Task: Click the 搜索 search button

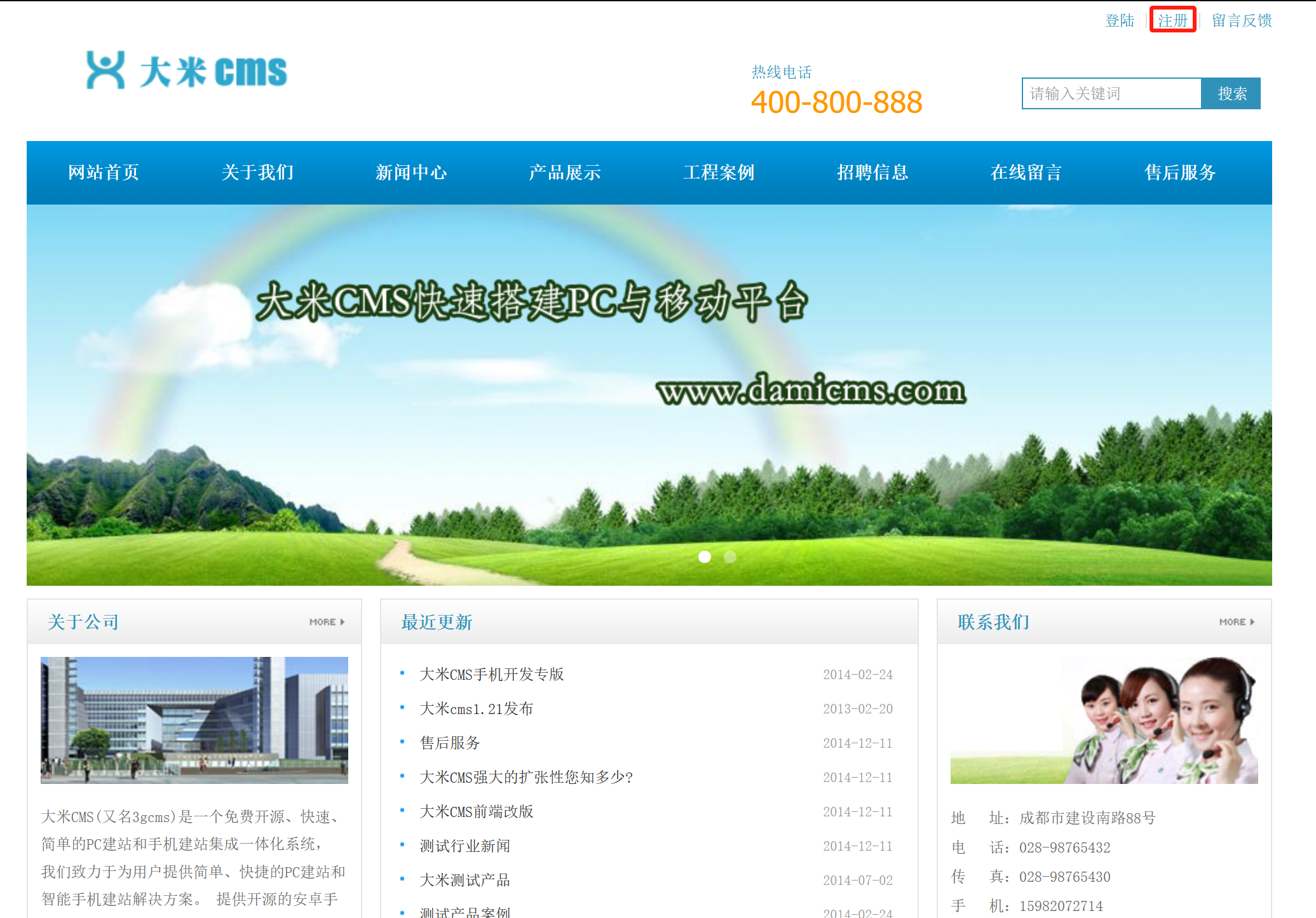Action: point(1231,93)
